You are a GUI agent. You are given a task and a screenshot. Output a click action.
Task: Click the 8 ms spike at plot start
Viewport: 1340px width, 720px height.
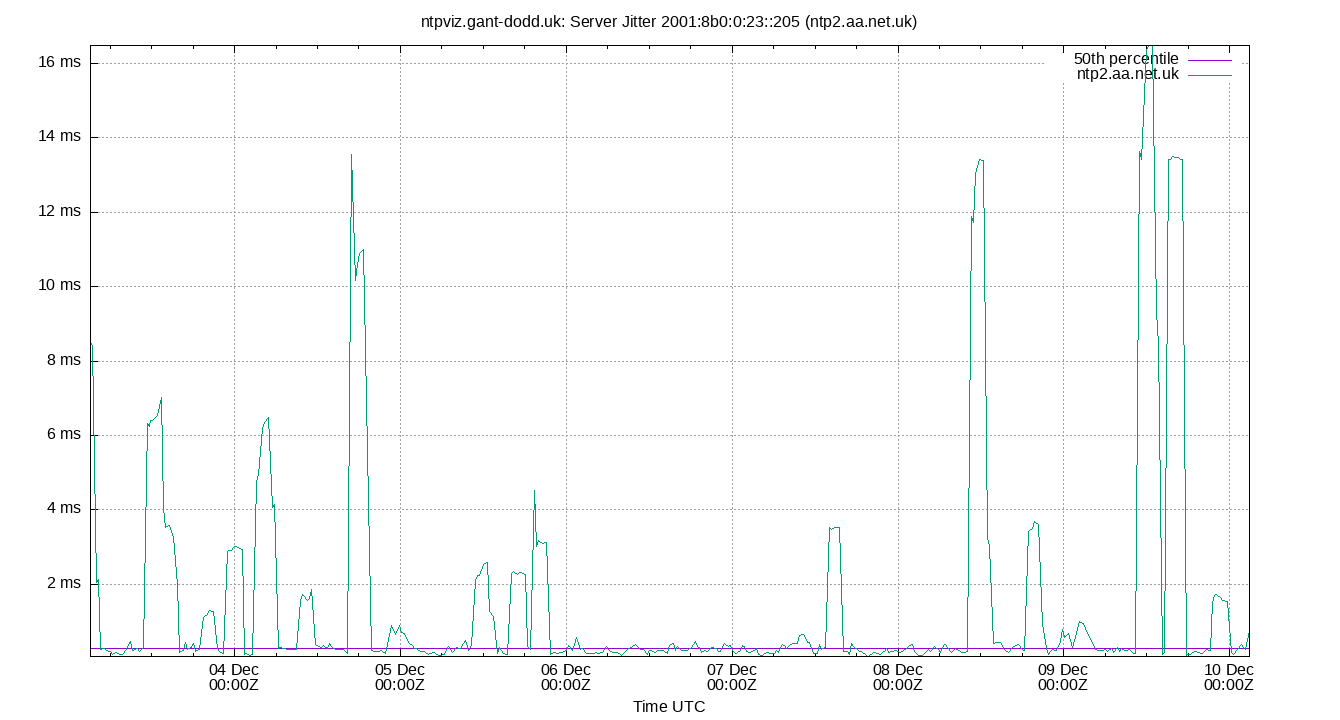click(x=92, y=345)
